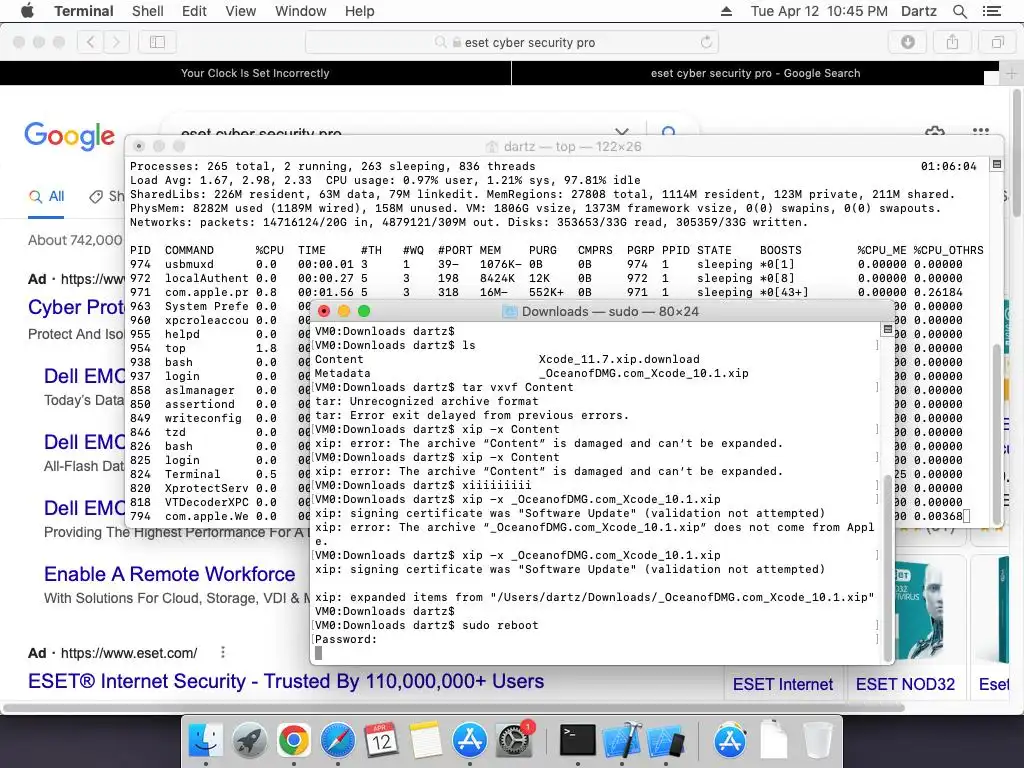Open the ESET Internet Security ad link
The height and width of the screenshot is (768, 1024).
point(285,680)
